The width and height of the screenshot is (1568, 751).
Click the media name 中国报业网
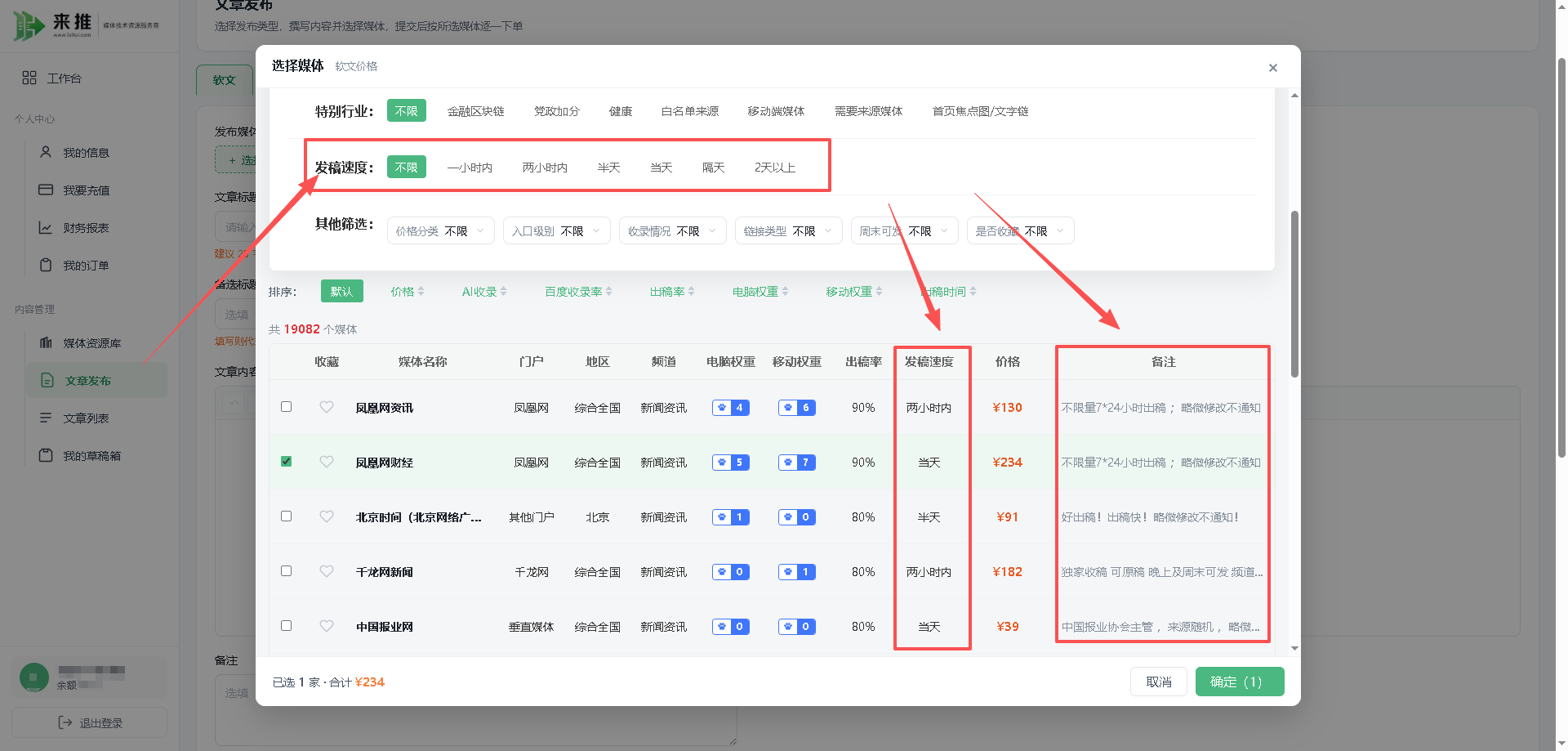click(x=384, y=627)
